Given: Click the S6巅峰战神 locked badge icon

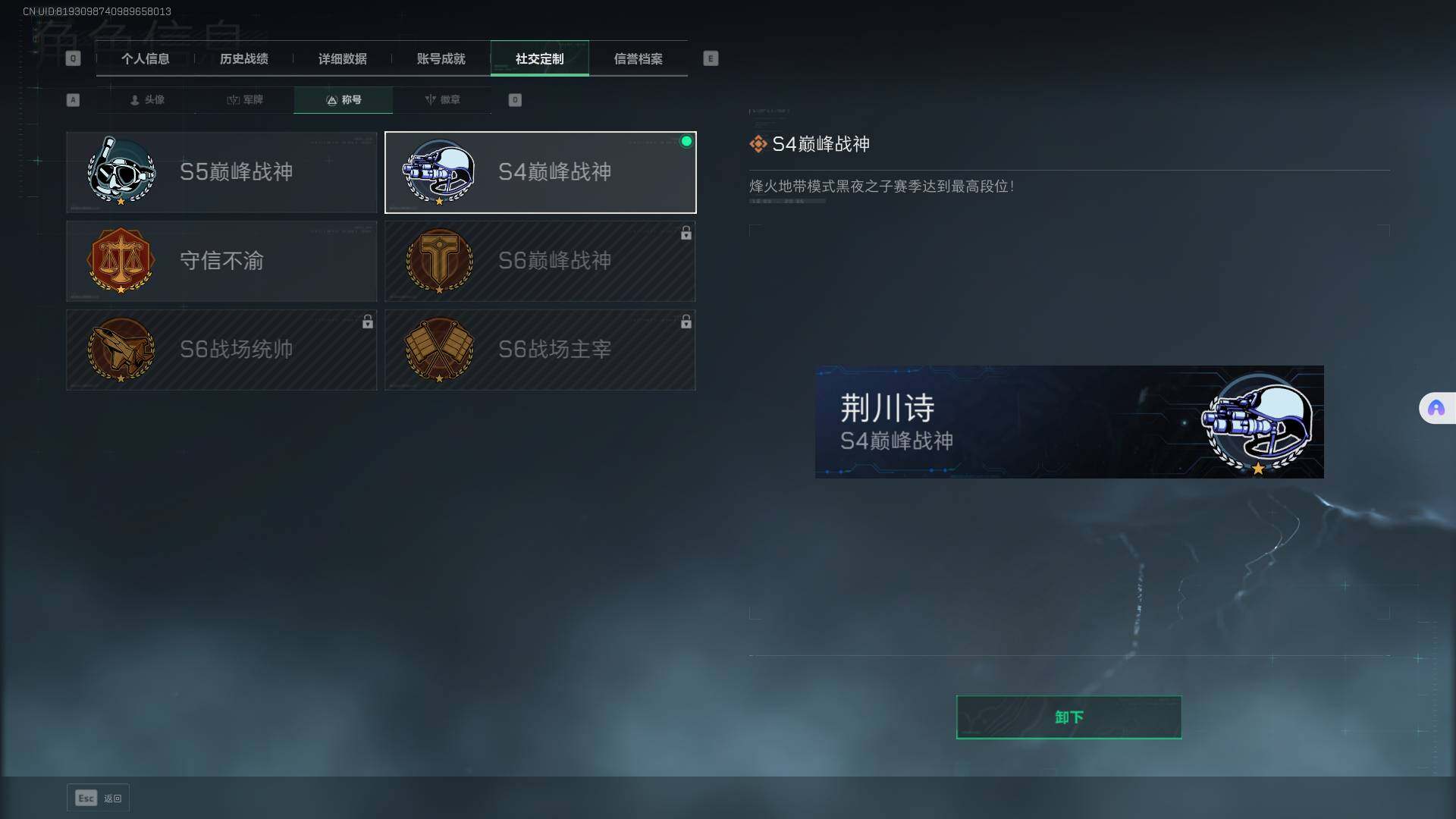Looking at the screenshot, I should coord(439,260).
